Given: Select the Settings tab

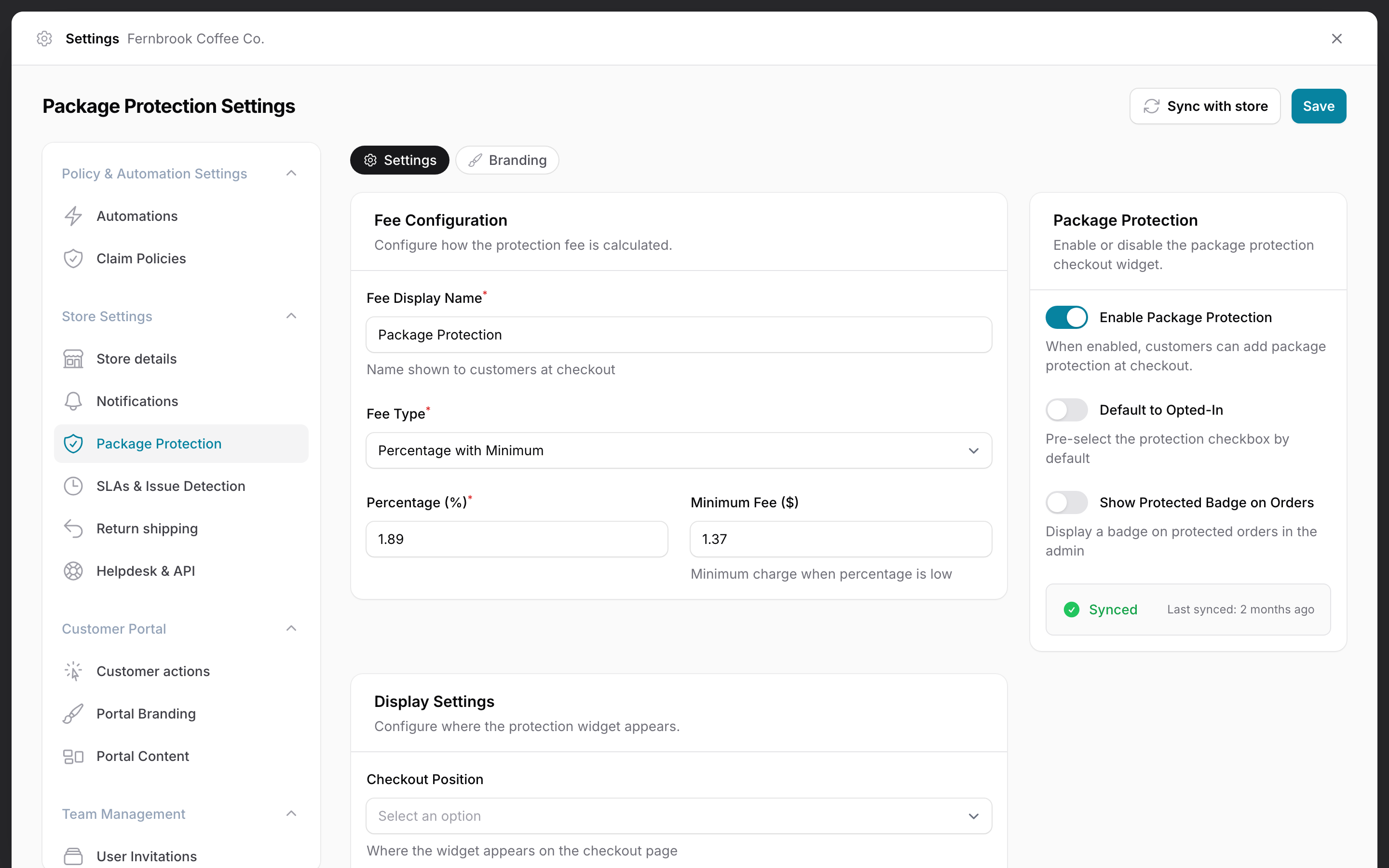Looking at the screenshot, I should point(399,160).
